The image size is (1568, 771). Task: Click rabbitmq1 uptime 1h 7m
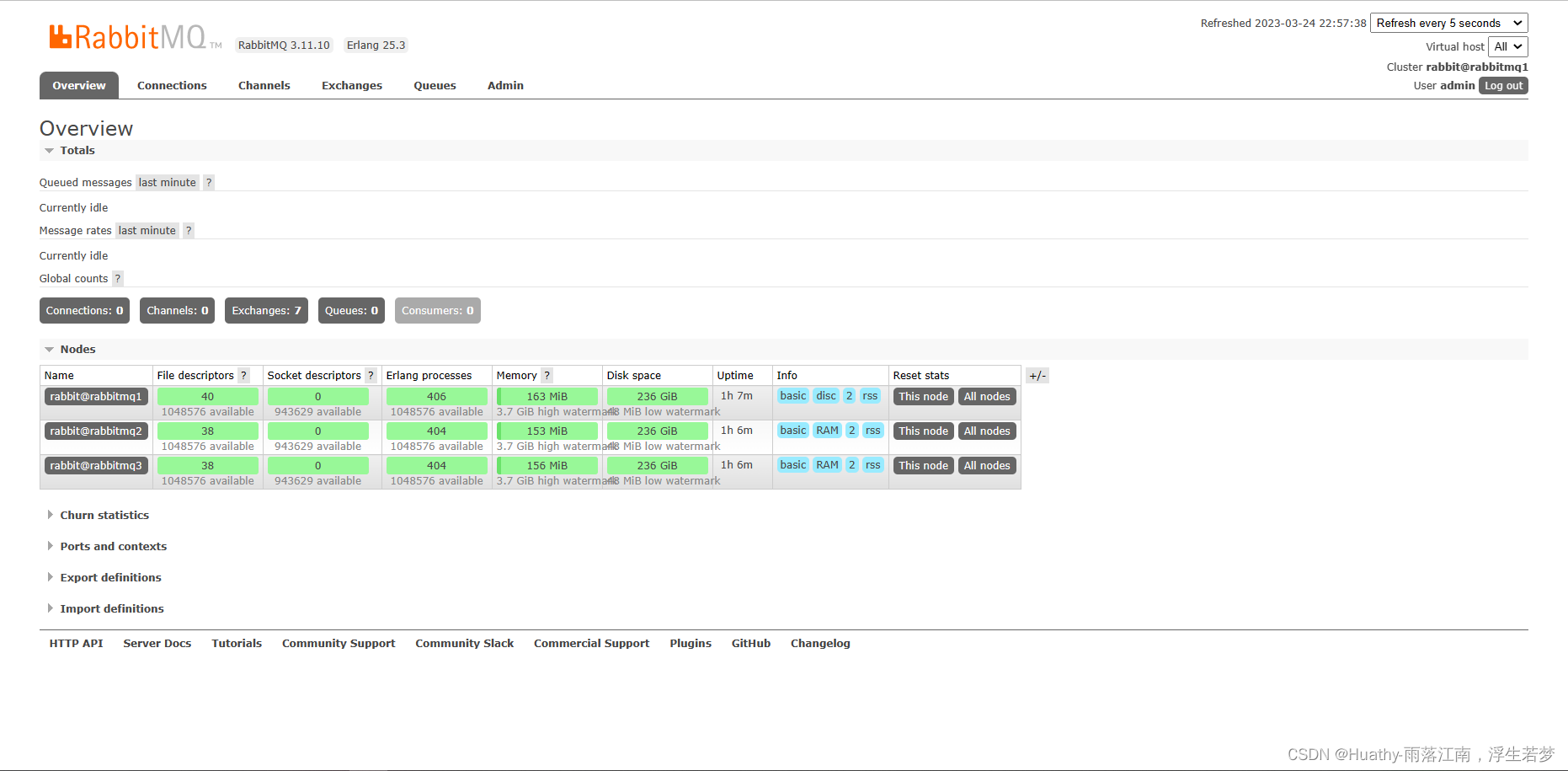737,395
